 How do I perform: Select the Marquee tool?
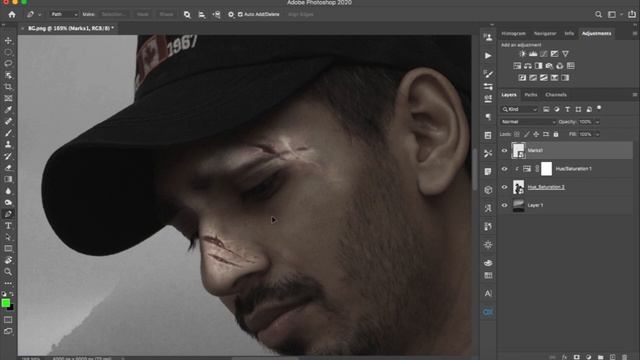tap(8, 52)
